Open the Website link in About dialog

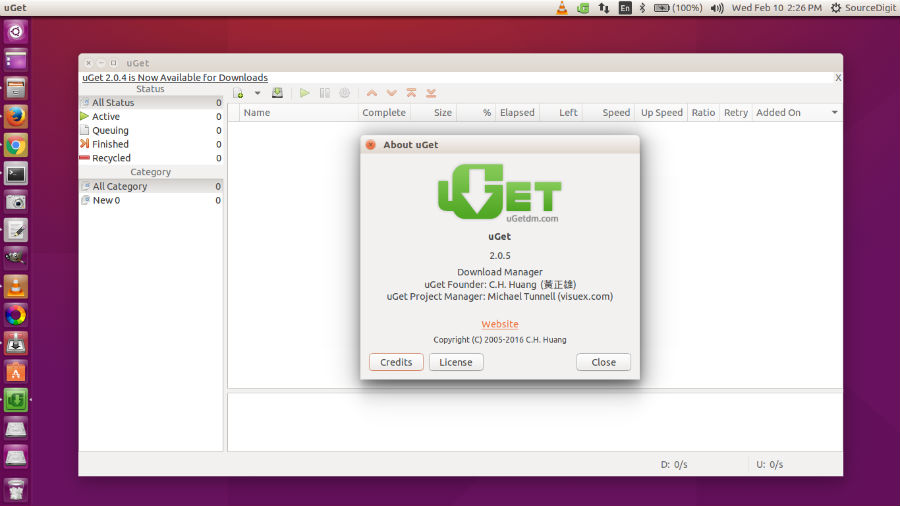coord(500,324)
